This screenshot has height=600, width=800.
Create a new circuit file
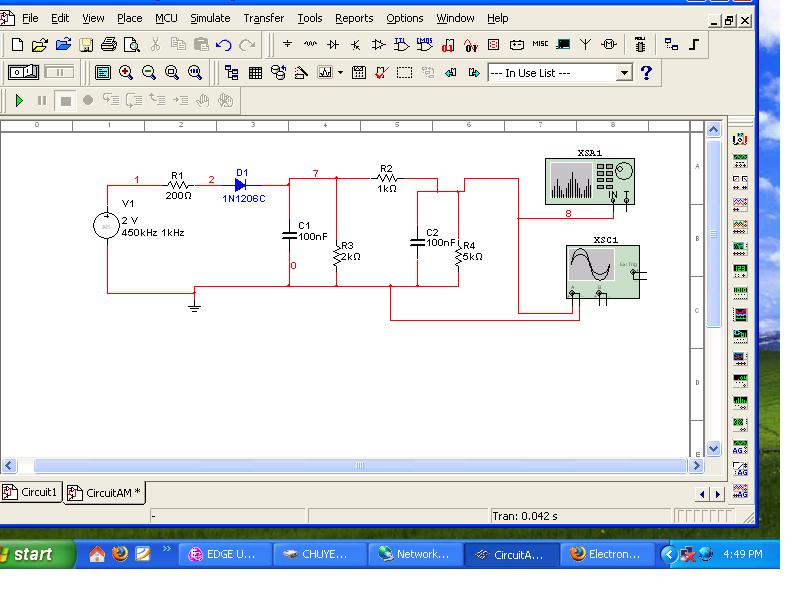pyautogui.click(x=17, y=45)
